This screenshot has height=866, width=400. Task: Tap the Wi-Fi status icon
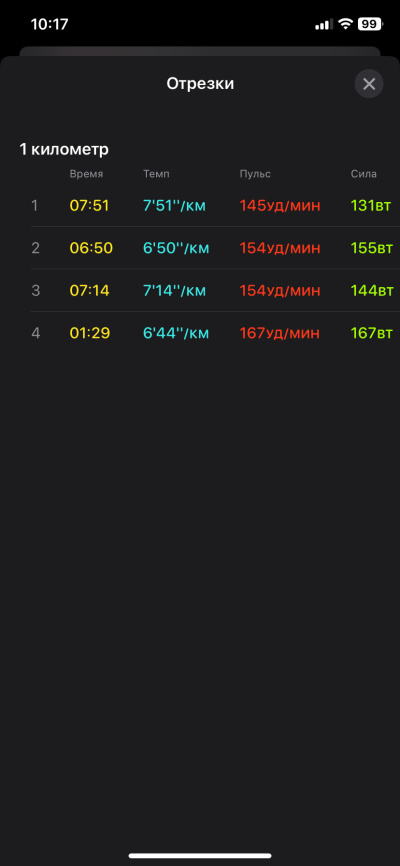pos(346,24)
